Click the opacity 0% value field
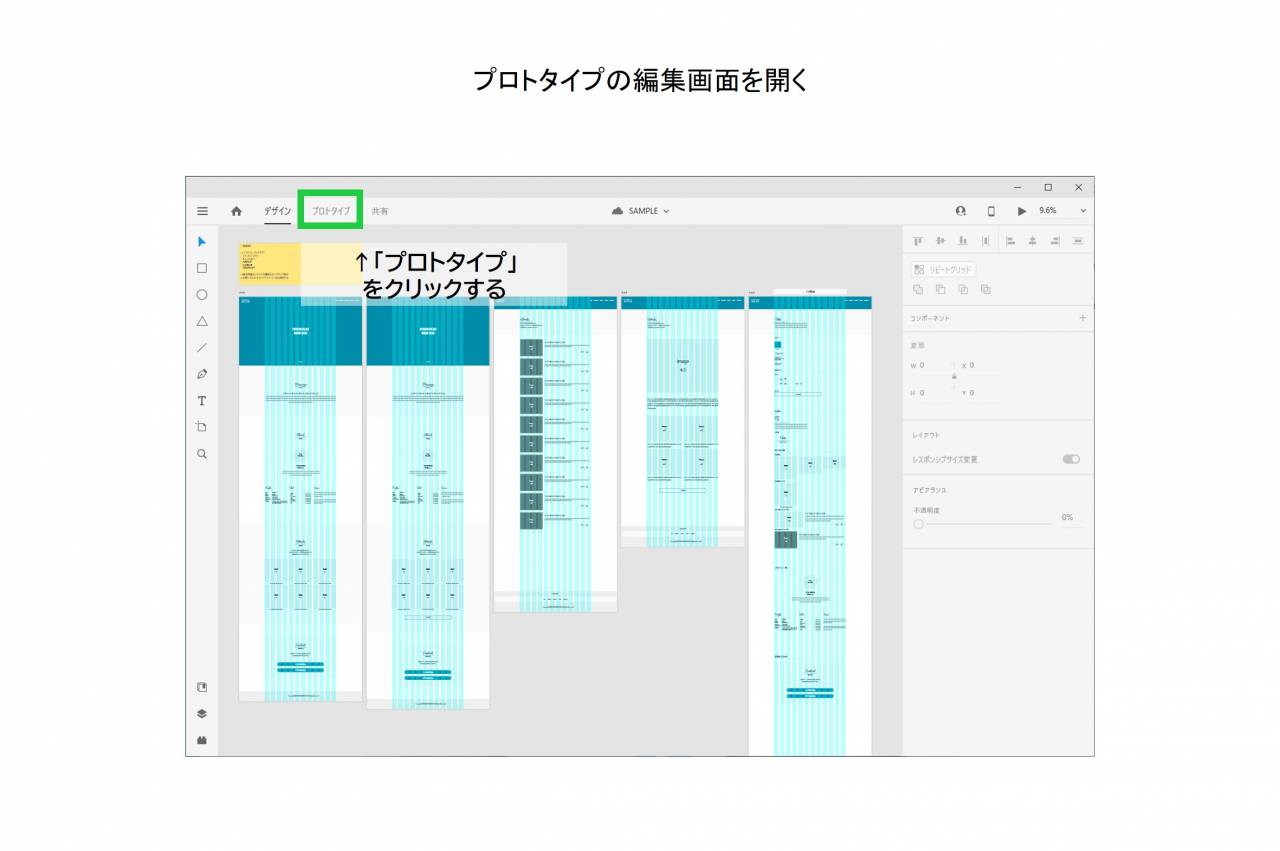1280x851 pixels. coord(1072,518)
